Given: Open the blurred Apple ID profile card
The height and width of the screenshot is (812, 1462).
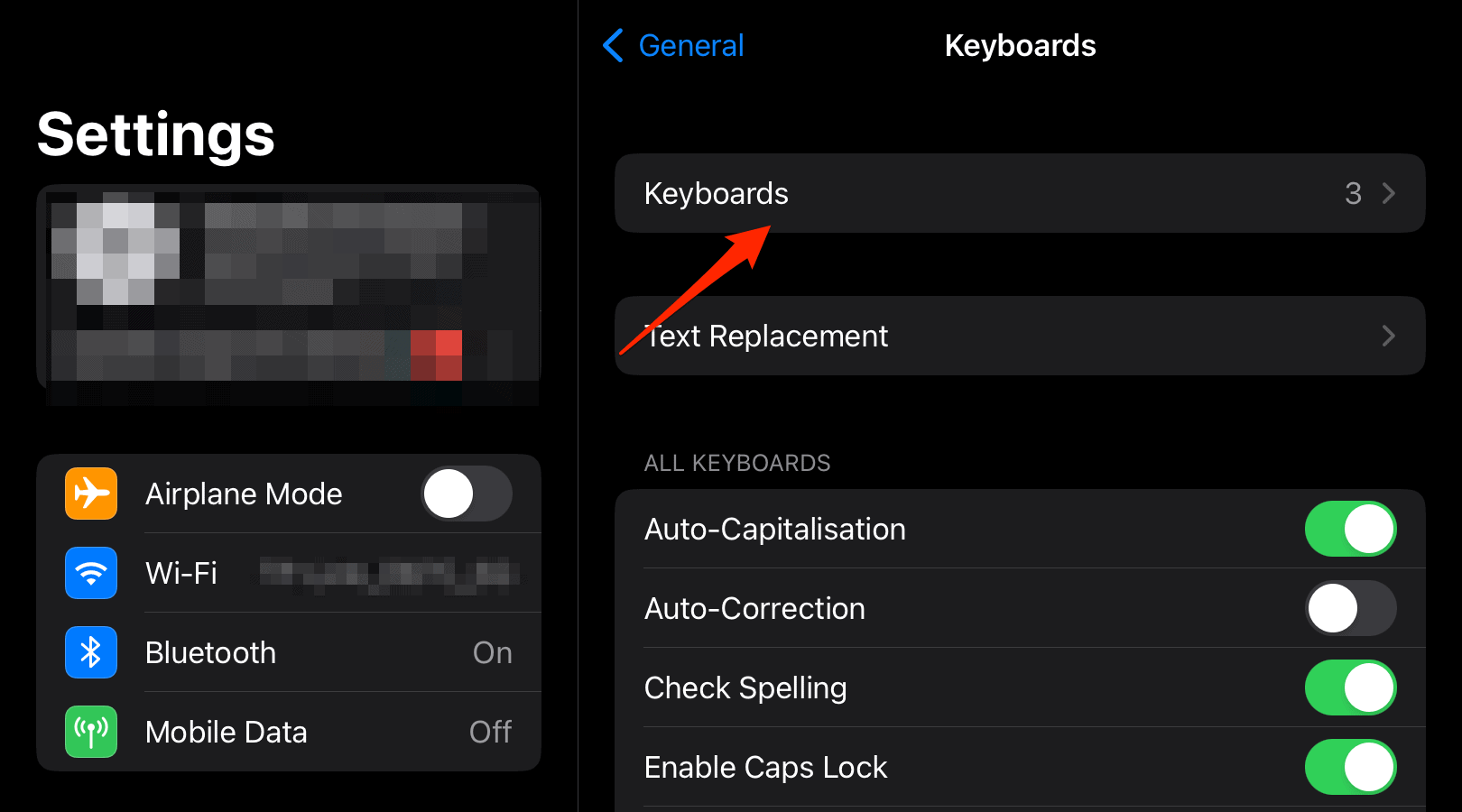Looking at the screenshot, I should point(289,289).
